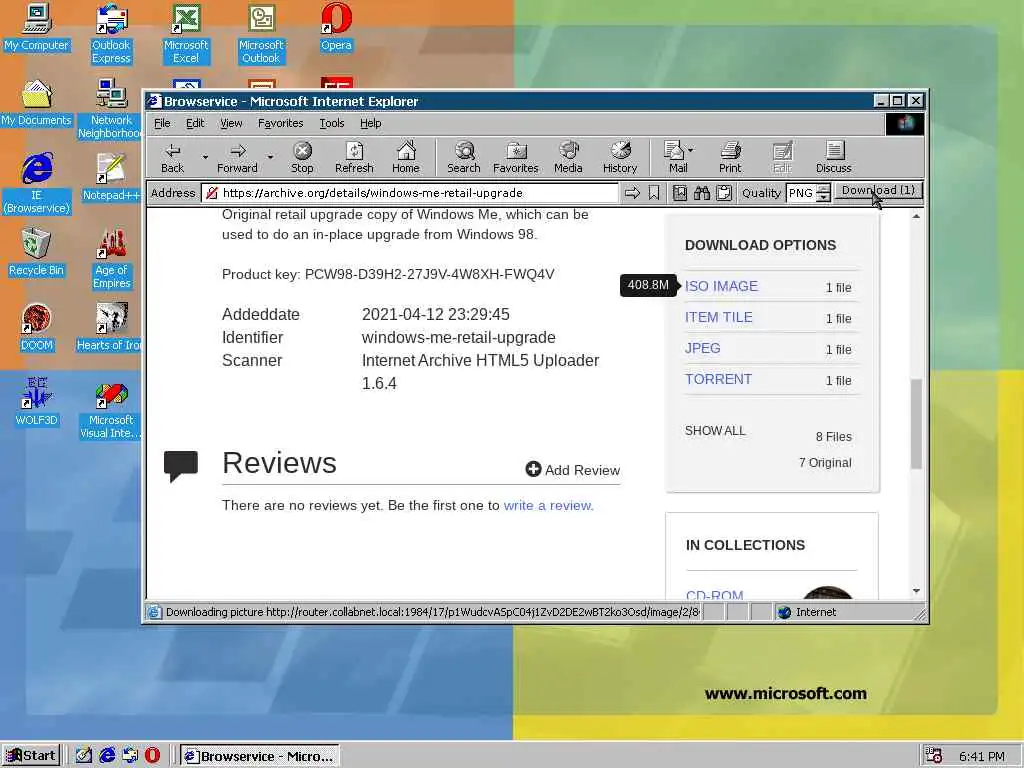Select the Opera desktop icon
The height and width of the screenshot is (768, 1024).
tap(336, 29)
